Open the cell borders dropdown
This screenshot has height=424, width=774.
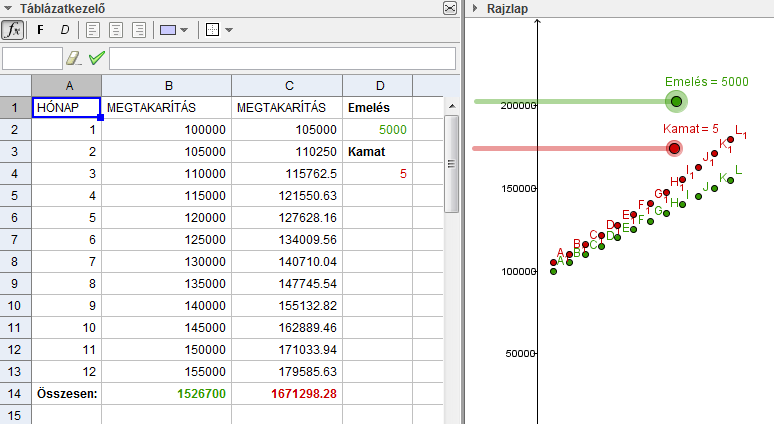tap(218, 30)
